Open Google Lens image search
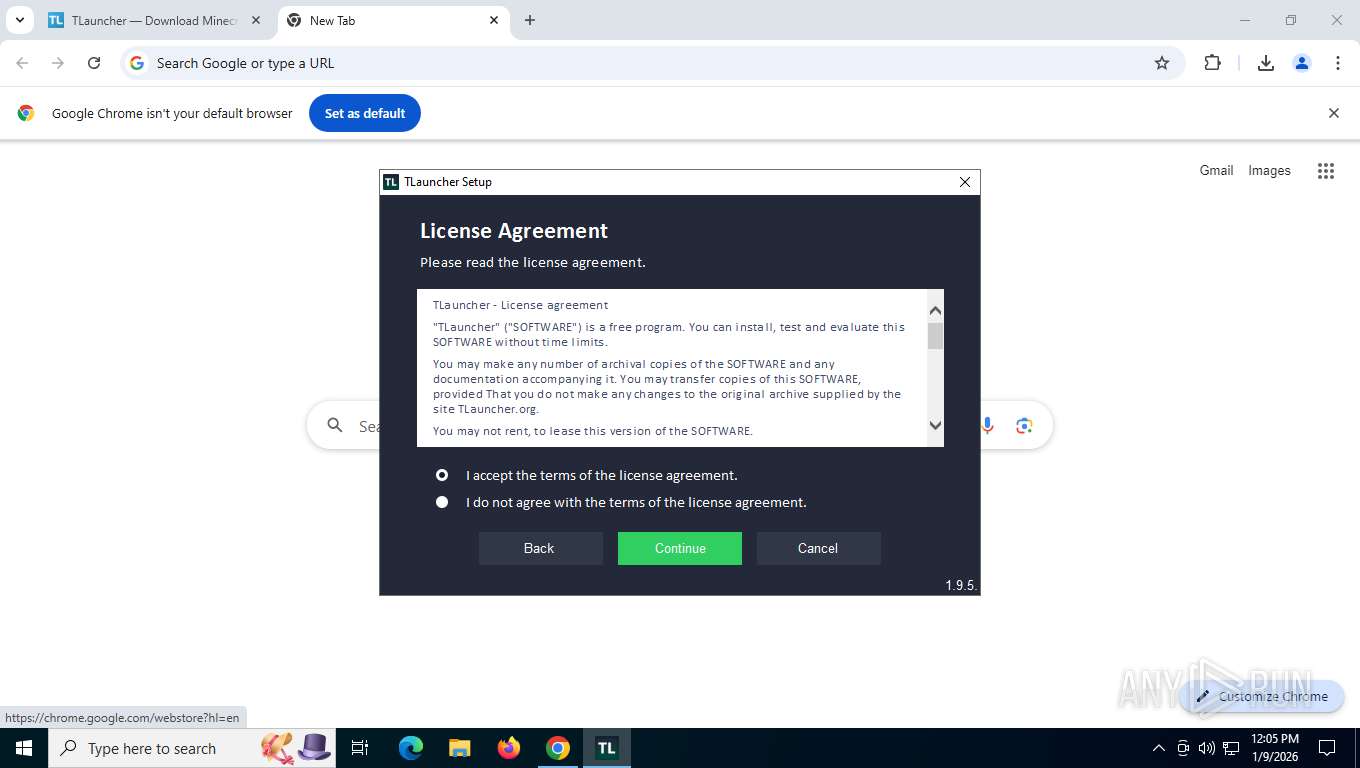This screenshot has height=768, width=1360. click(1024, 426)
